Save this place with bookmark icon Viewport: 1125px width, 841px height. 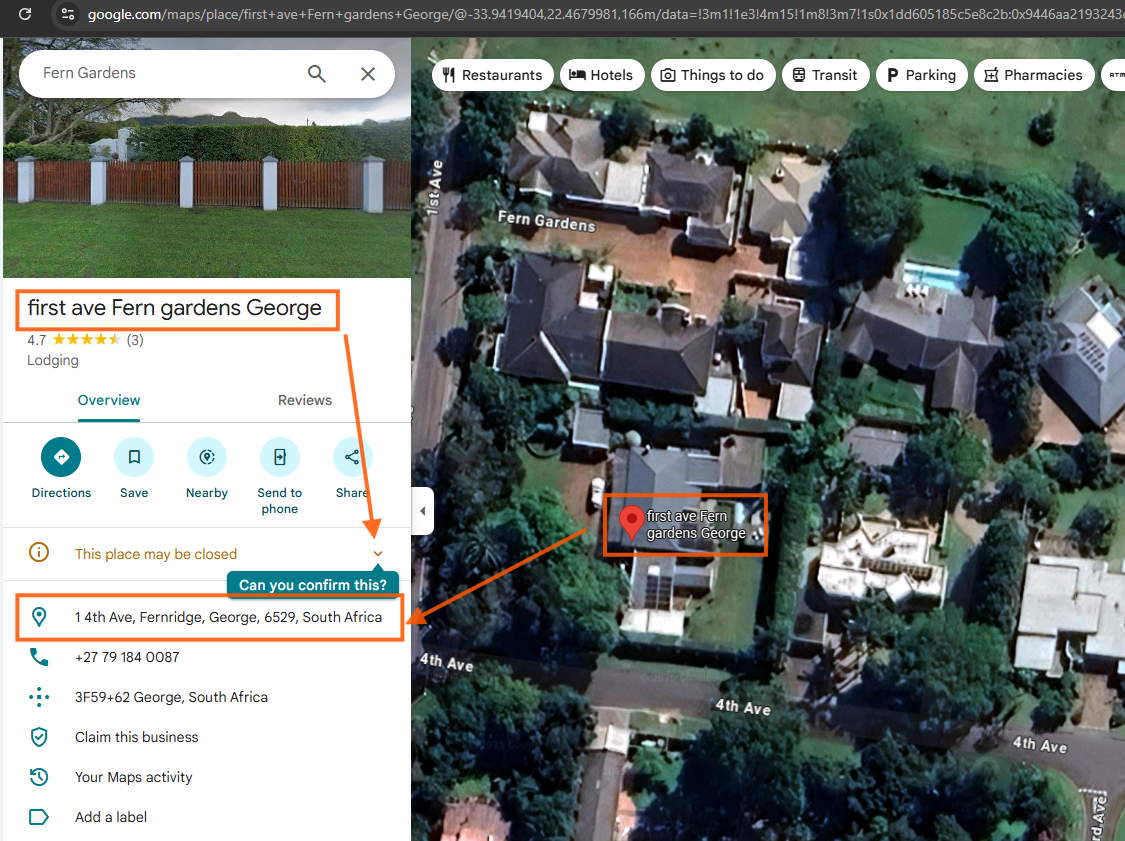pos(134,457)
